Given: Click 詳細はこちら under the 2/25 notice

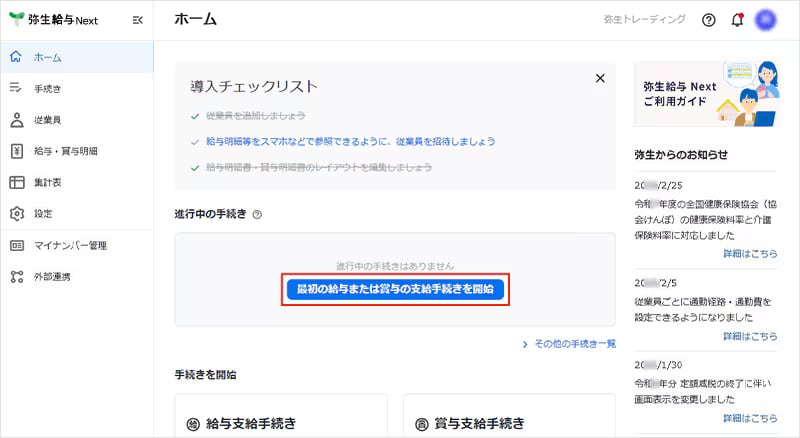Looking at the screenshot, I should pos(749,254).
